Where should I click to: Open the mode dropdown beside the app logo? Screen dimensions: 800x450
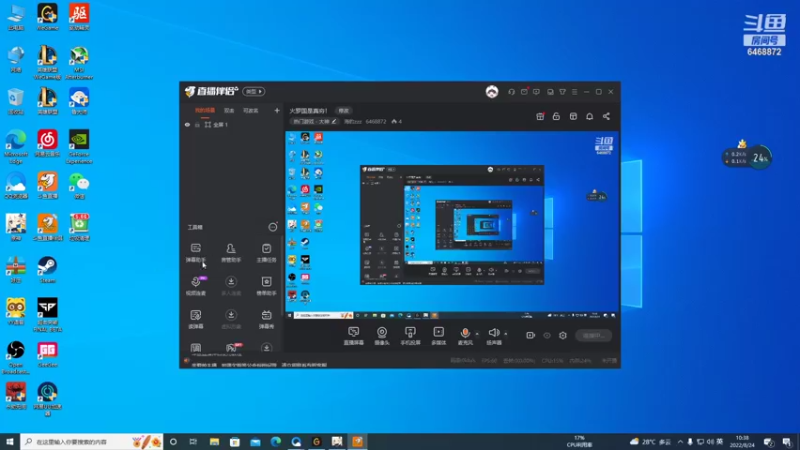tap(254, 91)
